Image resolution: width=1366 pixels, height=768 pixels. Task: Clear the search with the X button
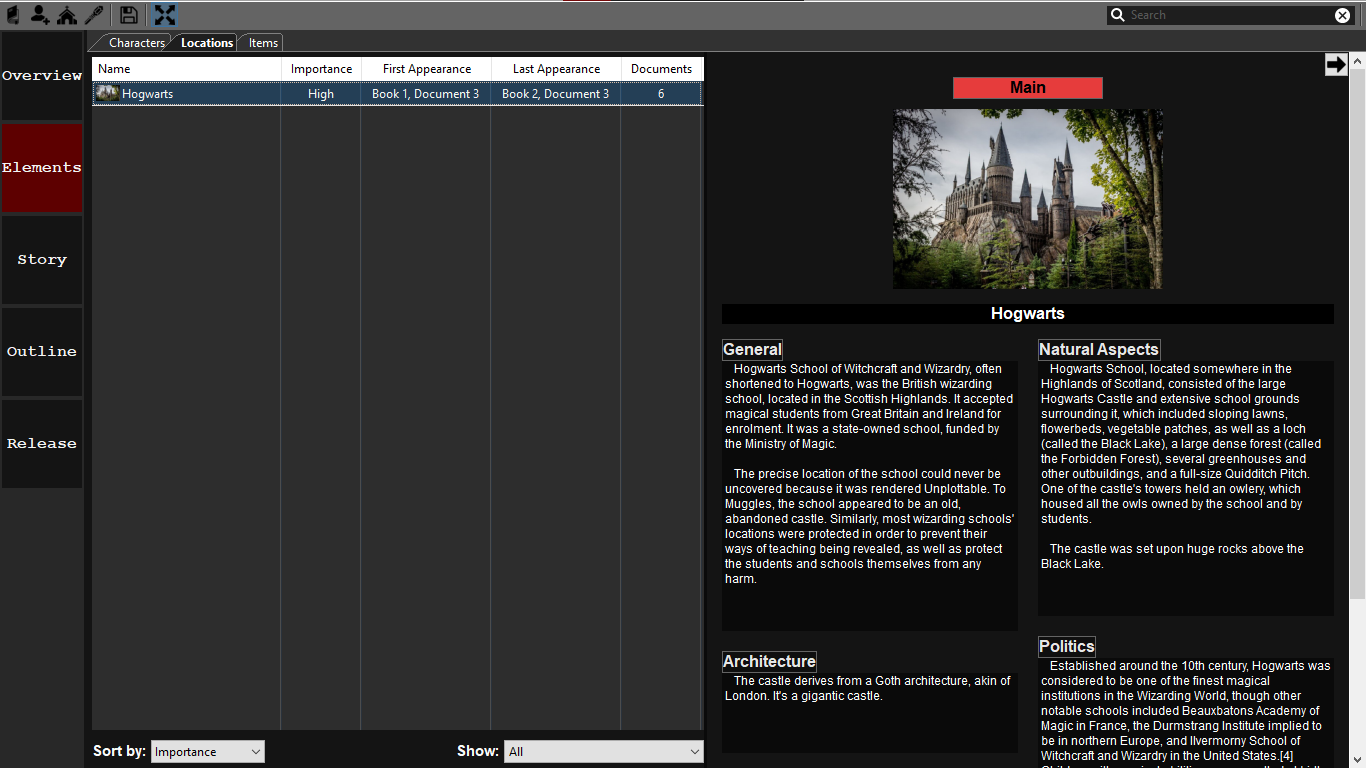pos(1342,15)
